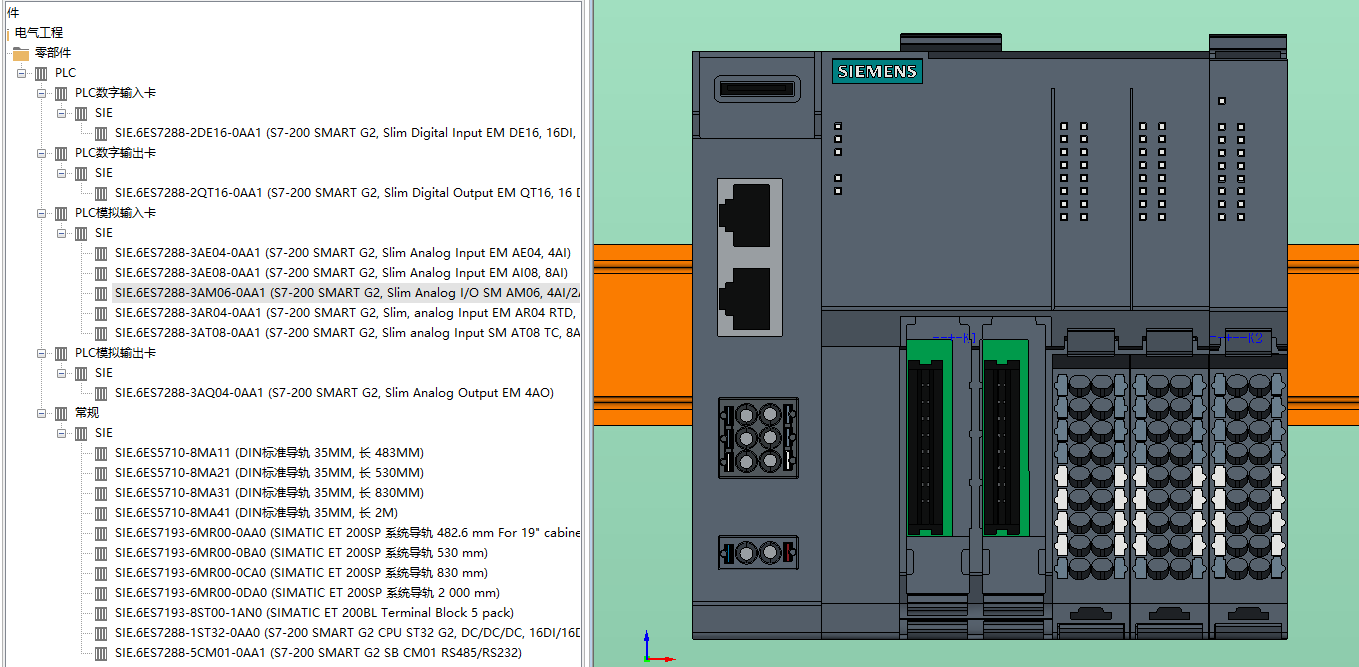
Task: Click part icon of 6ES7193-6MR00-0AA0
Action: (101, 533)
